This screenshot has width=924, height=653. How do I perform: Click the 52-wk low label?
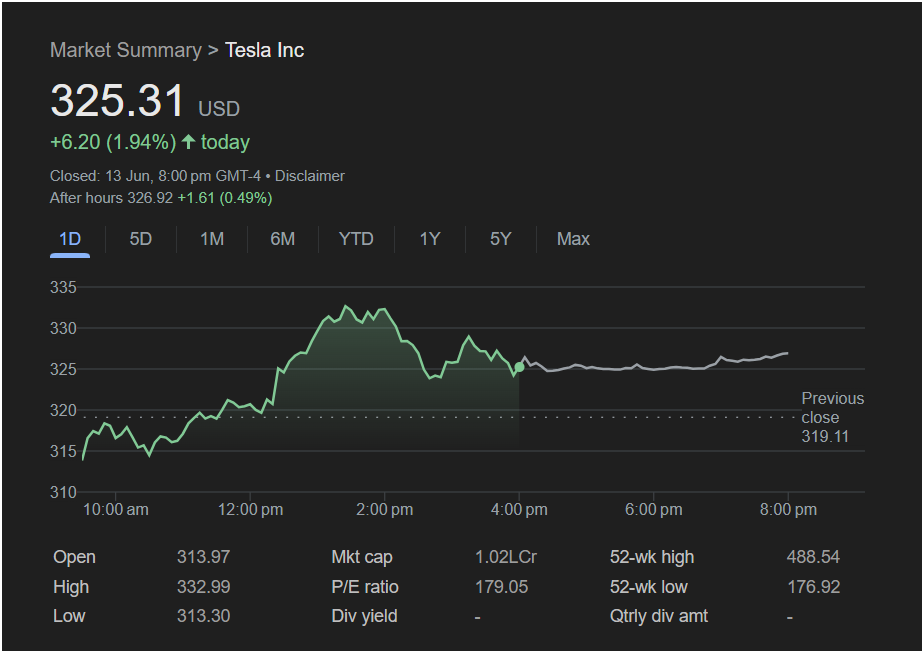pyautogui.click(x=649, y=587)
